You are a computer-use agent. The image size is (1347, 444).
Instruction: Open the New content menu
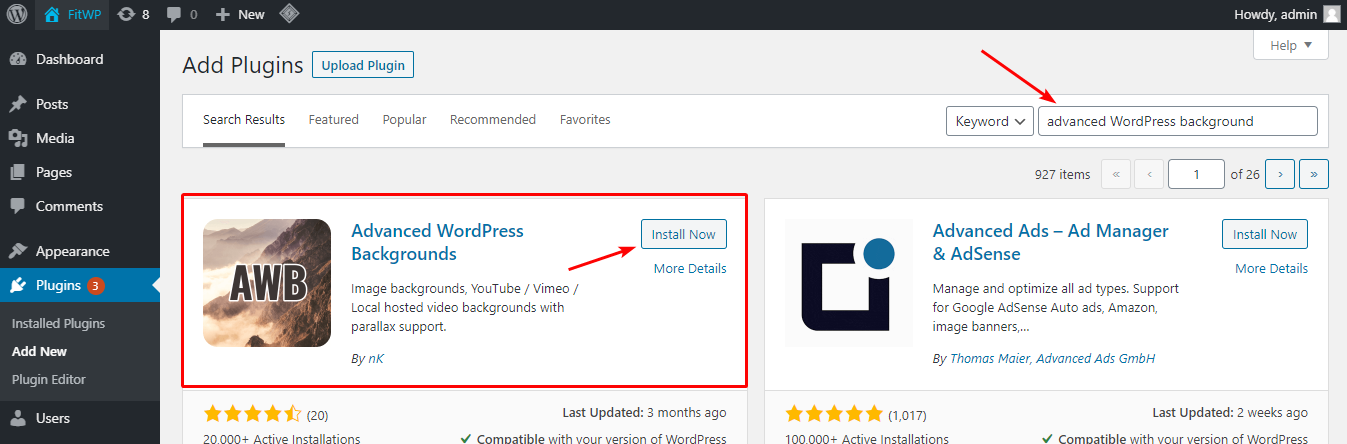click(240, 14)
